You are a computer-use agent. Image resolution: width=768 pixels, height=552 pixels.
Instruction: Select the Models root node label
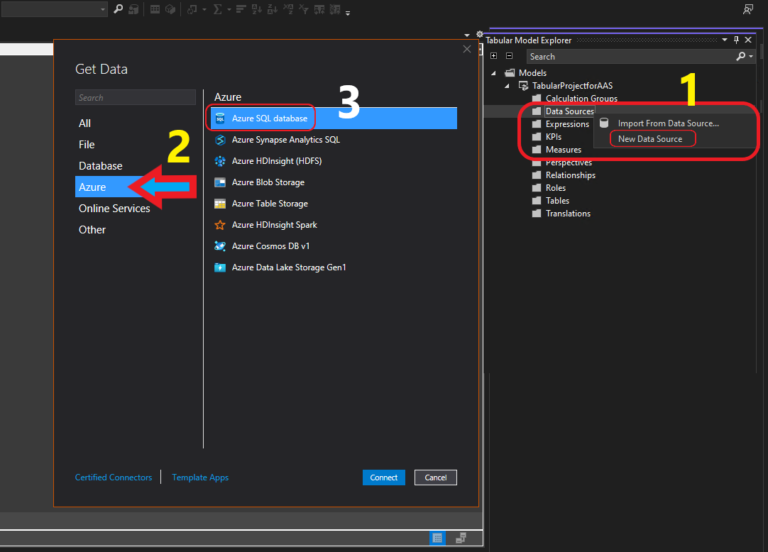tap(532, 73)
